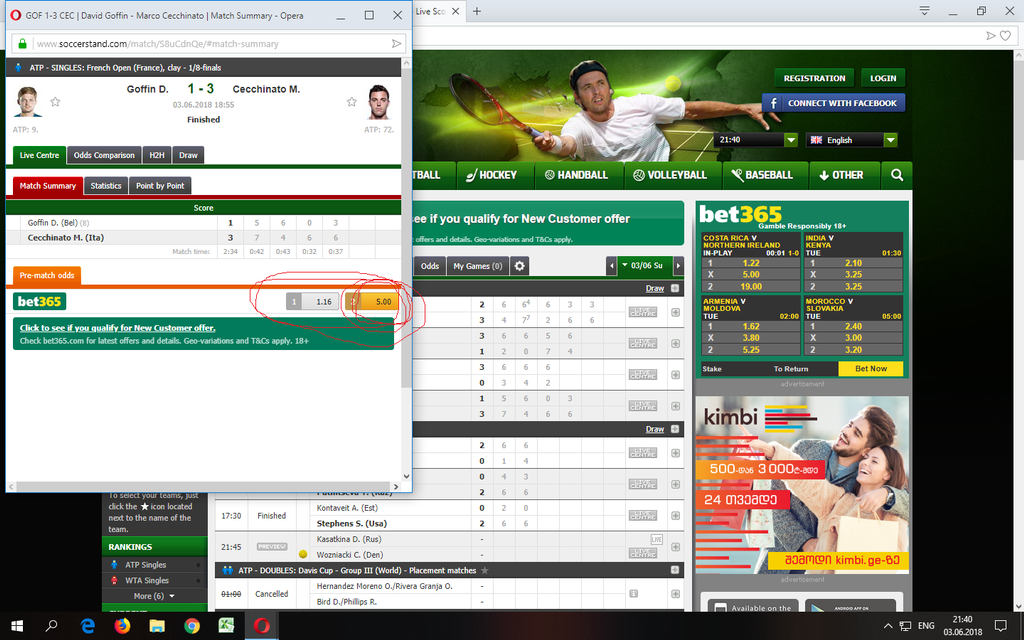Switch to Statistics tab

click(x=106, y=186)
